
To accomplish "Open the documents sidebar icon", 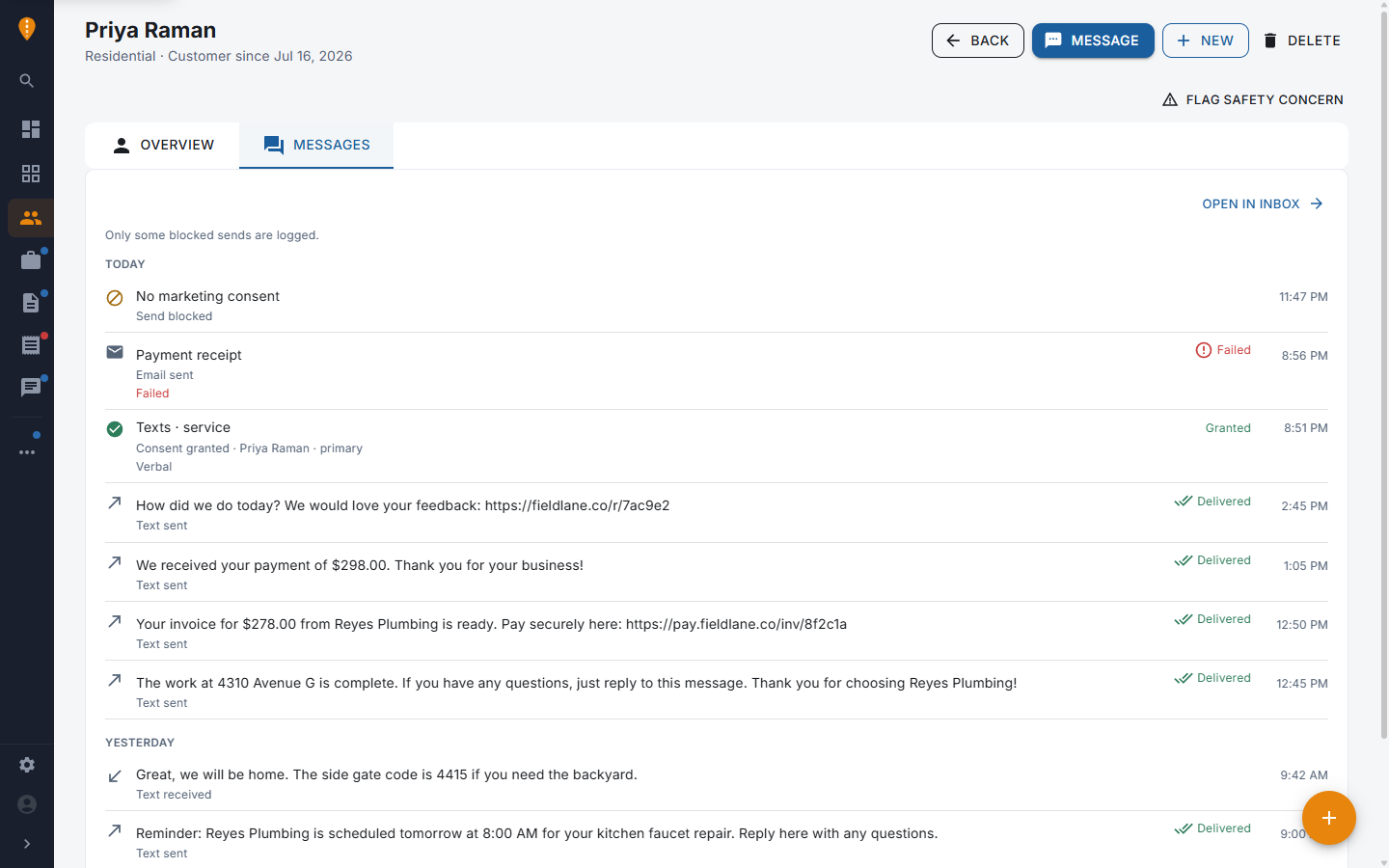I will tap(31, 303).
